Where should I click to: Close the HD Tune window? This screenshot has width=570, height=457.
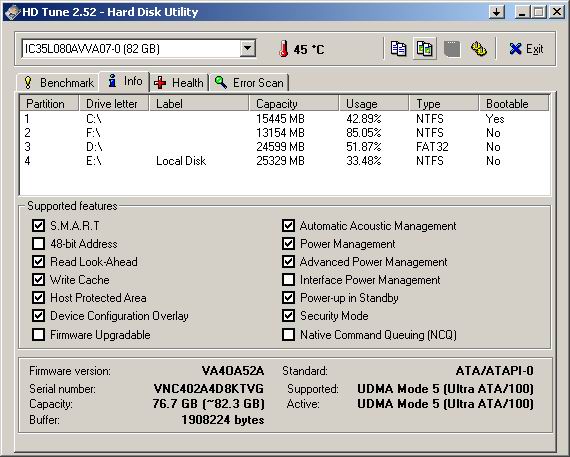(x=557, y=12)
